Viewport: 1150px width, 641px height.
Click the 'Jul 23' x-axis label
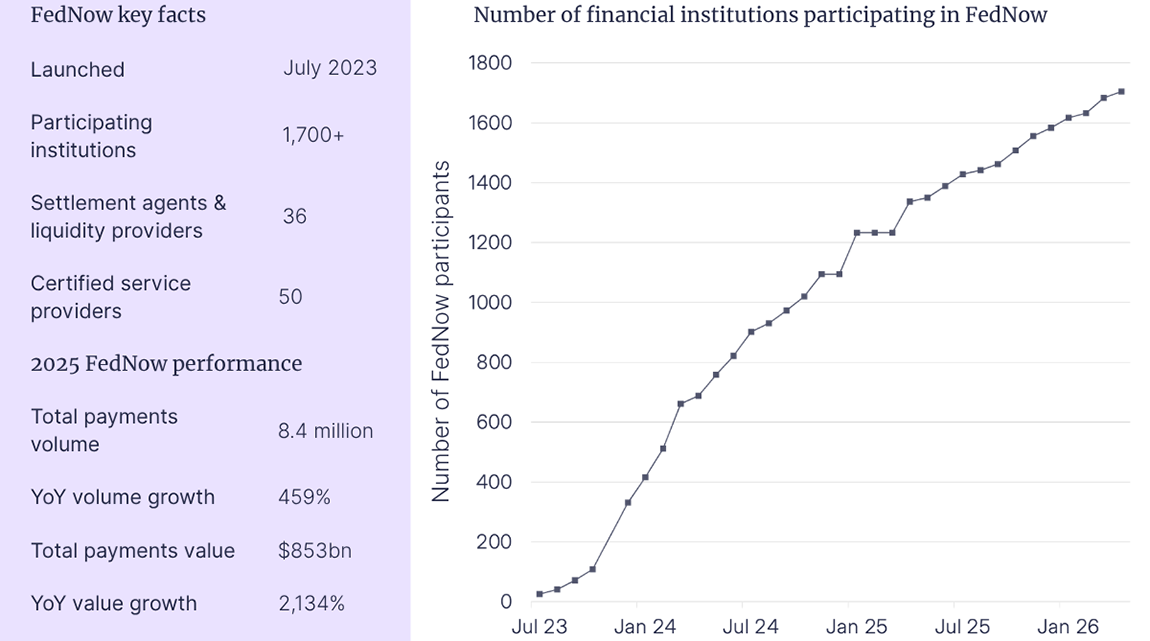[x=539, y=627]
